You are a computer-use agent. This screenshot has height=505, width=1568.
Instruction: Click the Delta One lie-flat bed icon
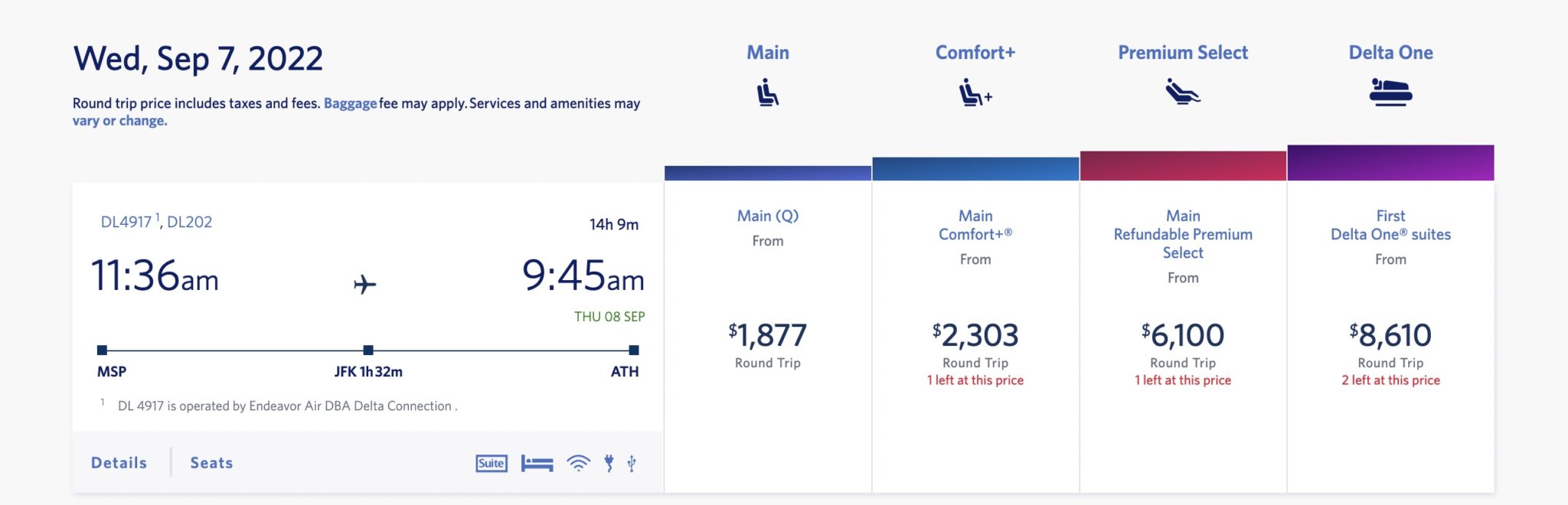pyautogui.click(x=1390, y=93)
